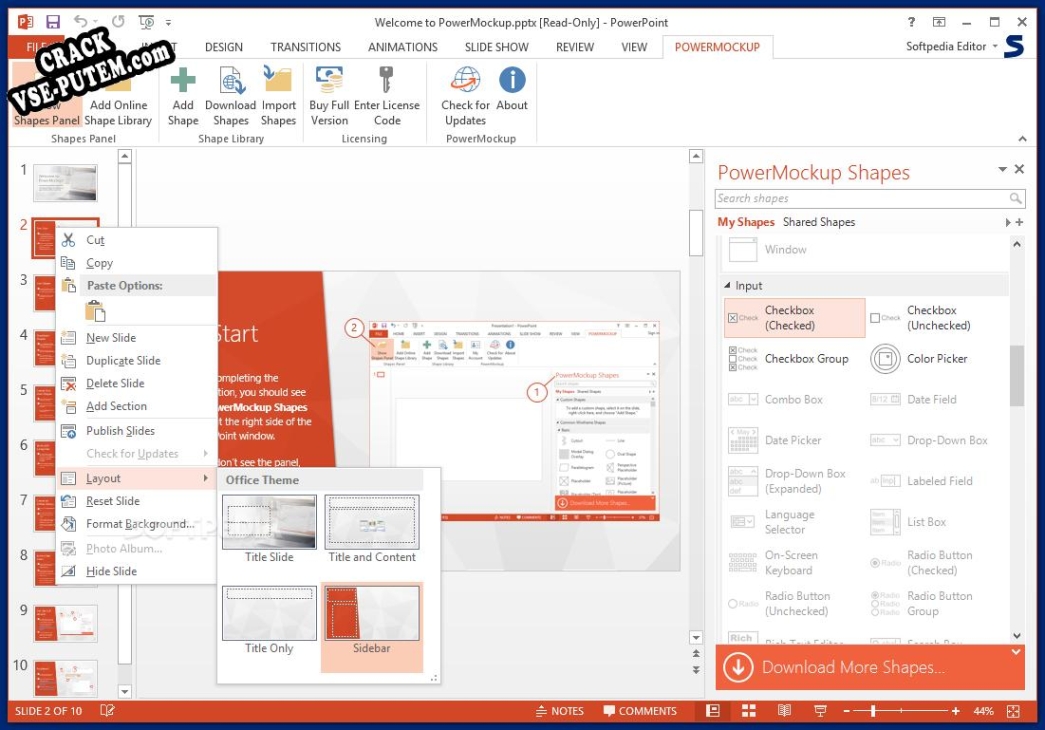This screenshot has height=730, width=1045.
Task: Click the Add Shape plus icon
Action: coord(183,81)
